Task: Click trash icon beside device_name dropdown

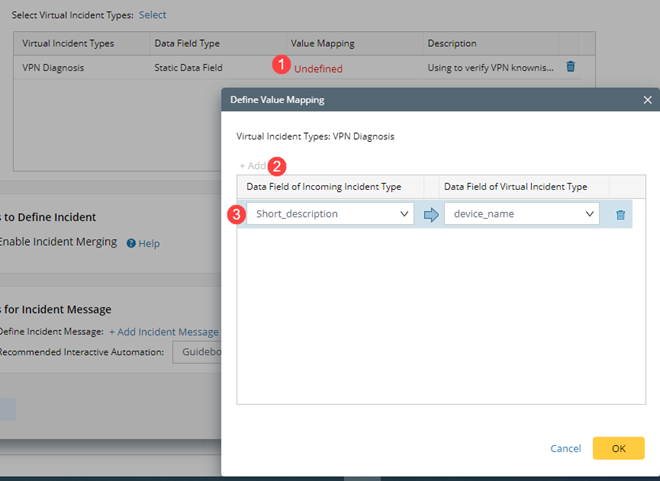Action: (x=620, y=214)
